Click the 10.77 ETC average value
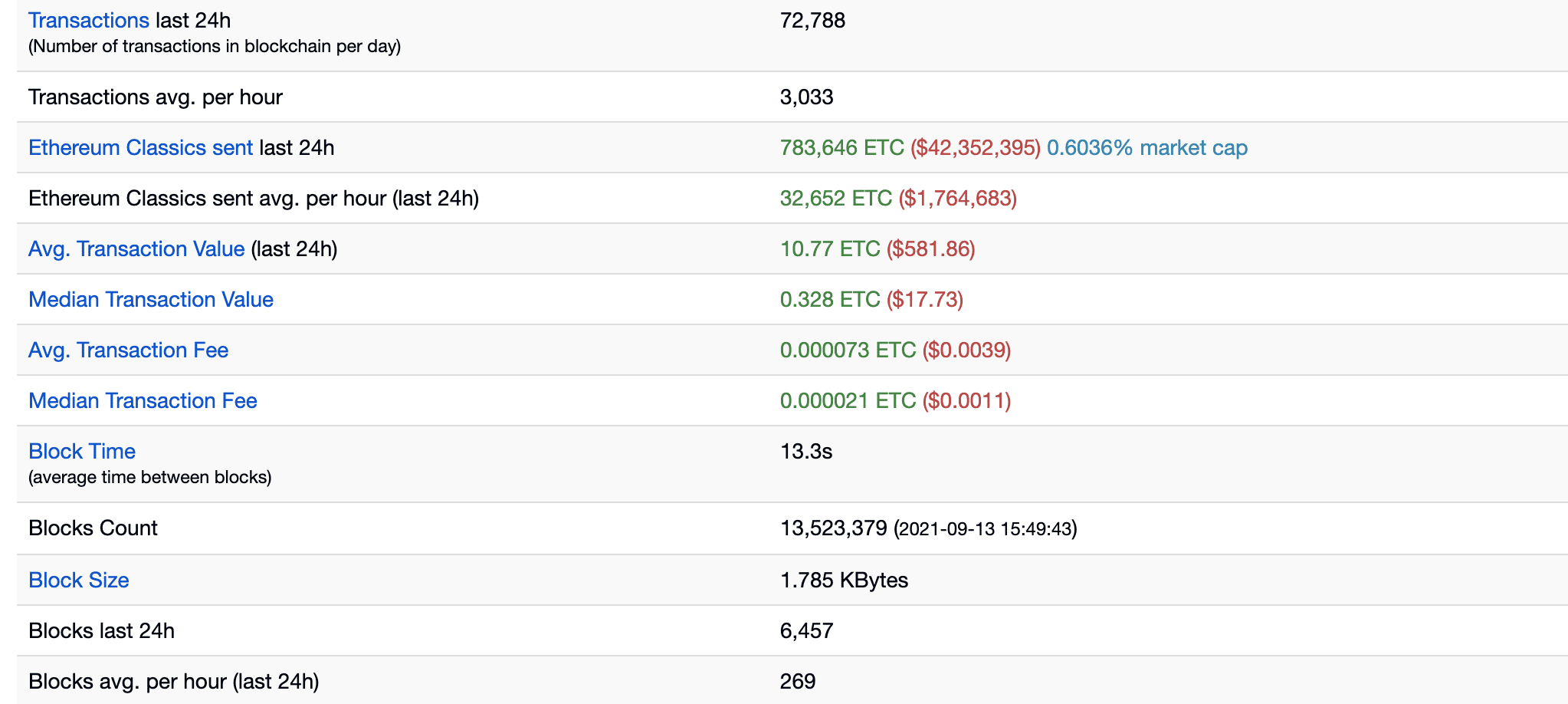Viewport: 1568px width, 704px height. [830, 248]
